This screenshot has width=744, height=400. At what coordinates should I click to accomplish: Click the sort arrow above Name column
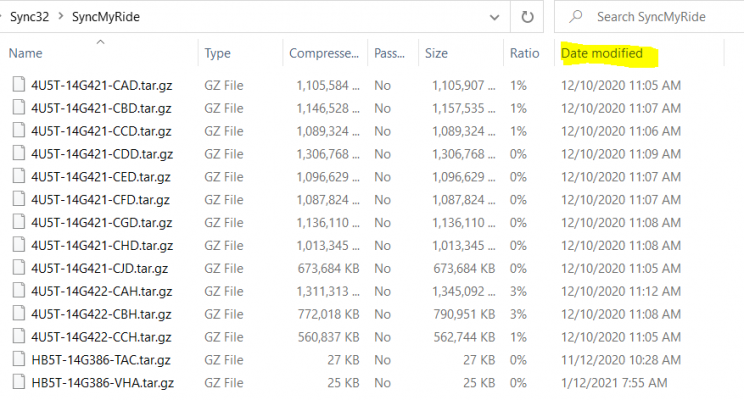[100, 42]
